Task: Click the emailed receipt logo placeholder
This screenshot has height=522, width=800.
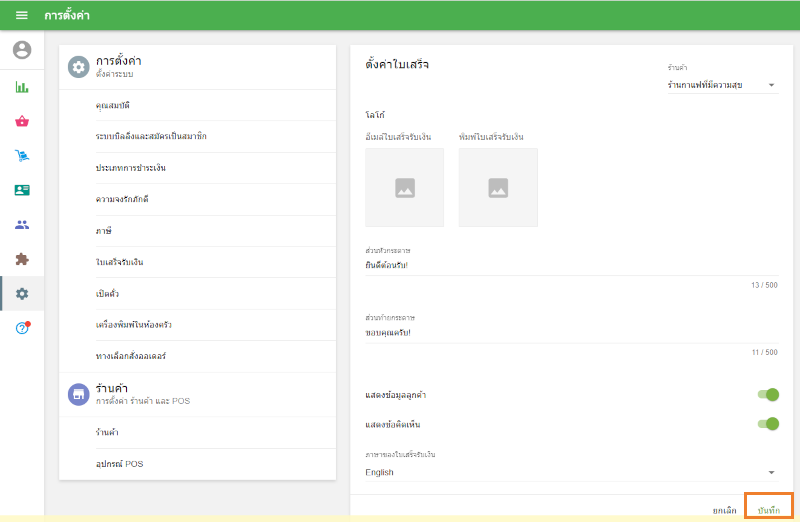Action: (x=404, y=187)
